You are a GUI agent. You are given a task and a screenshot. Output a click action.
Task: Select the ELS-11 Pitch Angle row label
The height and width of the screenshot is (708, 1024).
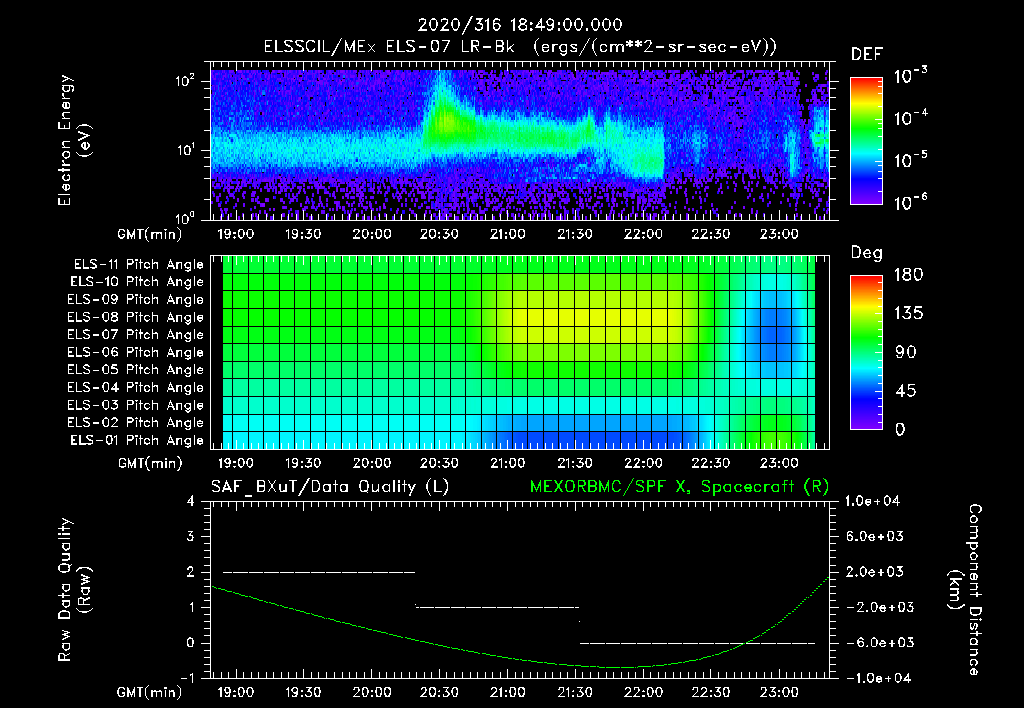[138, 265]
